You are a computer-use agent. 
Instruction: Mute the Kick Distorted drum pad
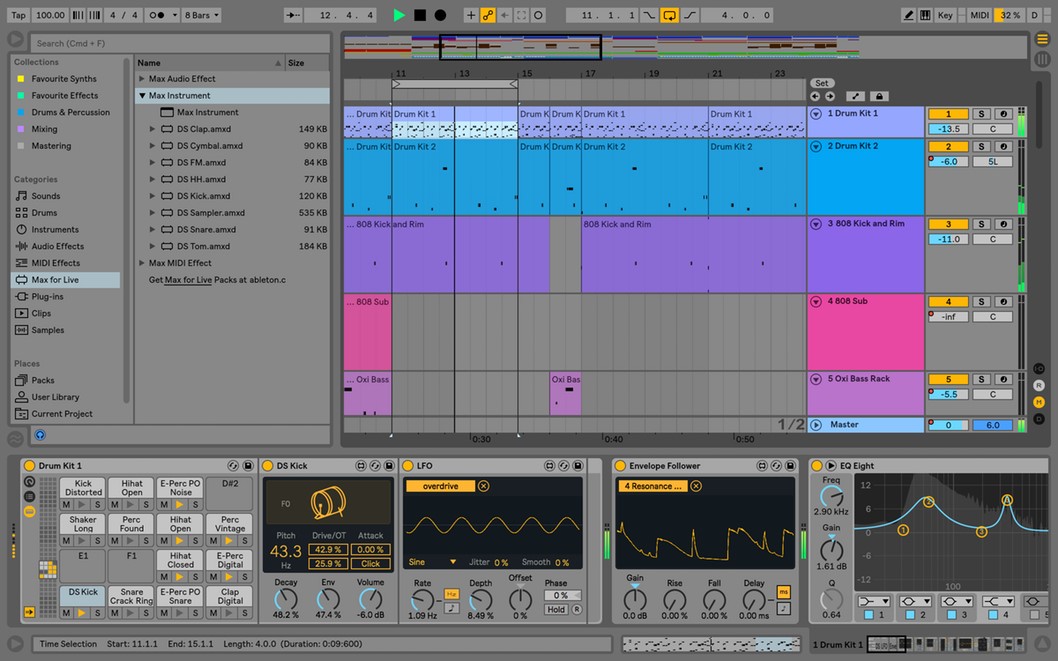point(65,503)
